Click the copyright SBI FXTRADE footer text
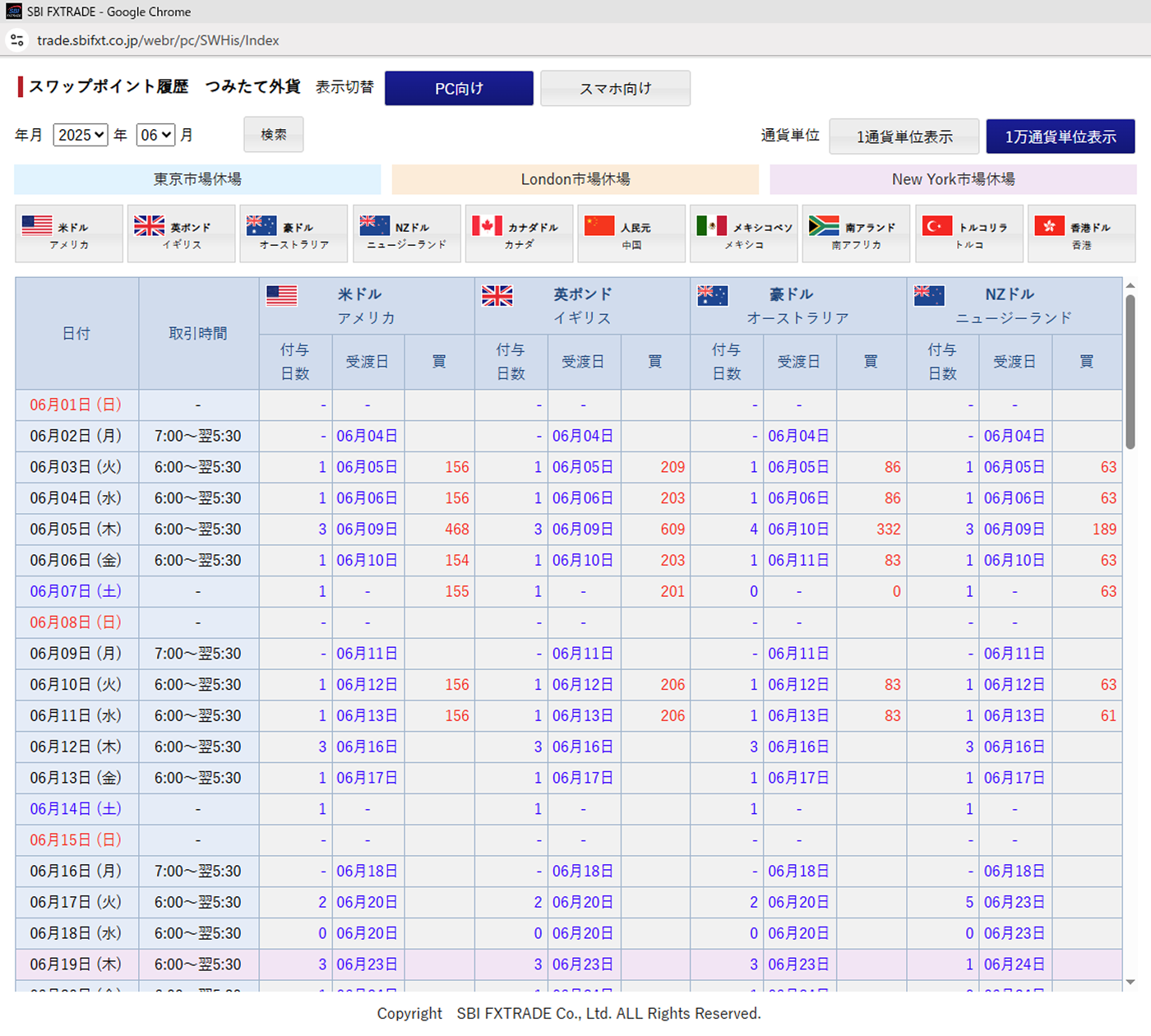The width and height of the screenshot is (1151, 1036). 569,1013
